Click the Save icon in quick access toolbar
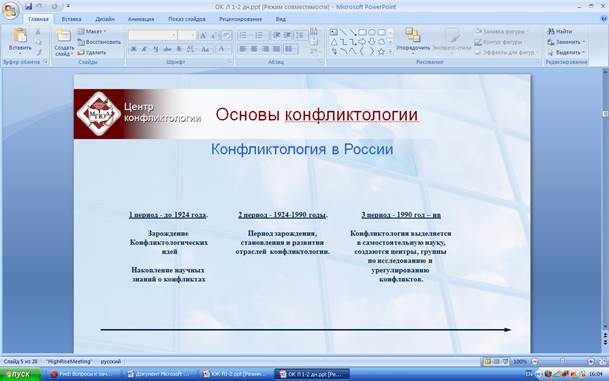This screenshot has width=609, height=381. [x=28, y=7]
